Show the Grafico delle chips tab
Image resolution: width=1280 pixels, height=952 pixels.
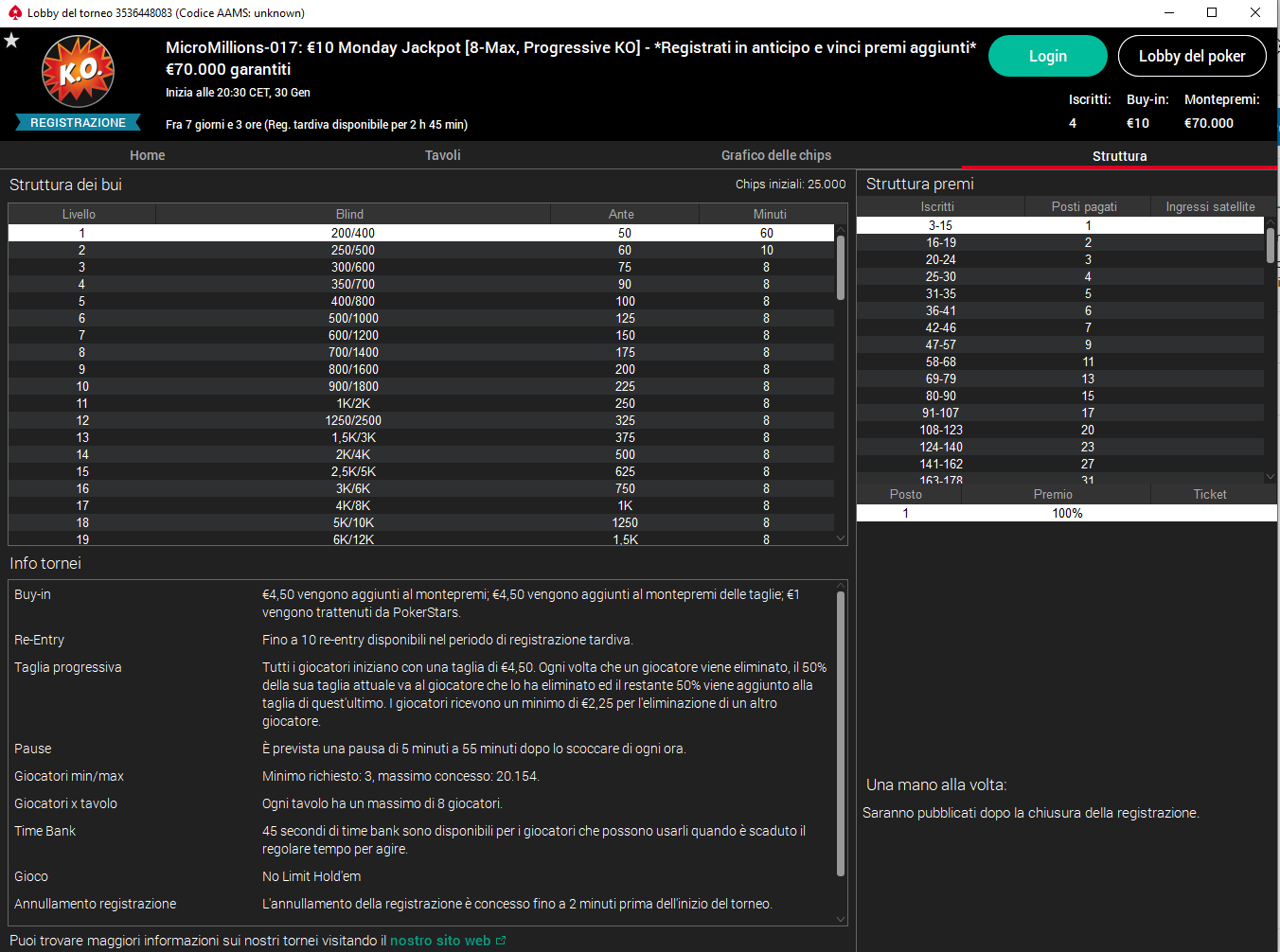pyautogui.click(x=775, y=155)
